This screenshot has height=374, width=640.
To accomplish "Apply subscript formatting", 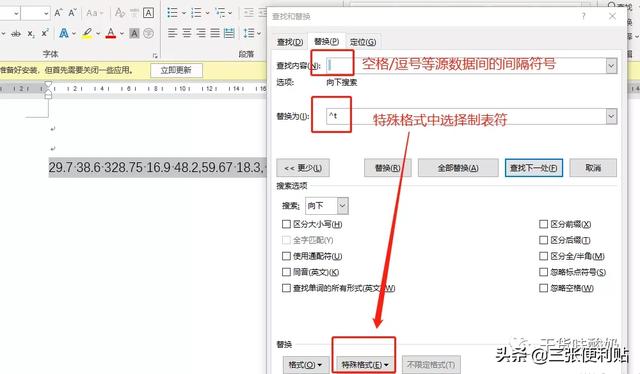I will coord(31,33).
